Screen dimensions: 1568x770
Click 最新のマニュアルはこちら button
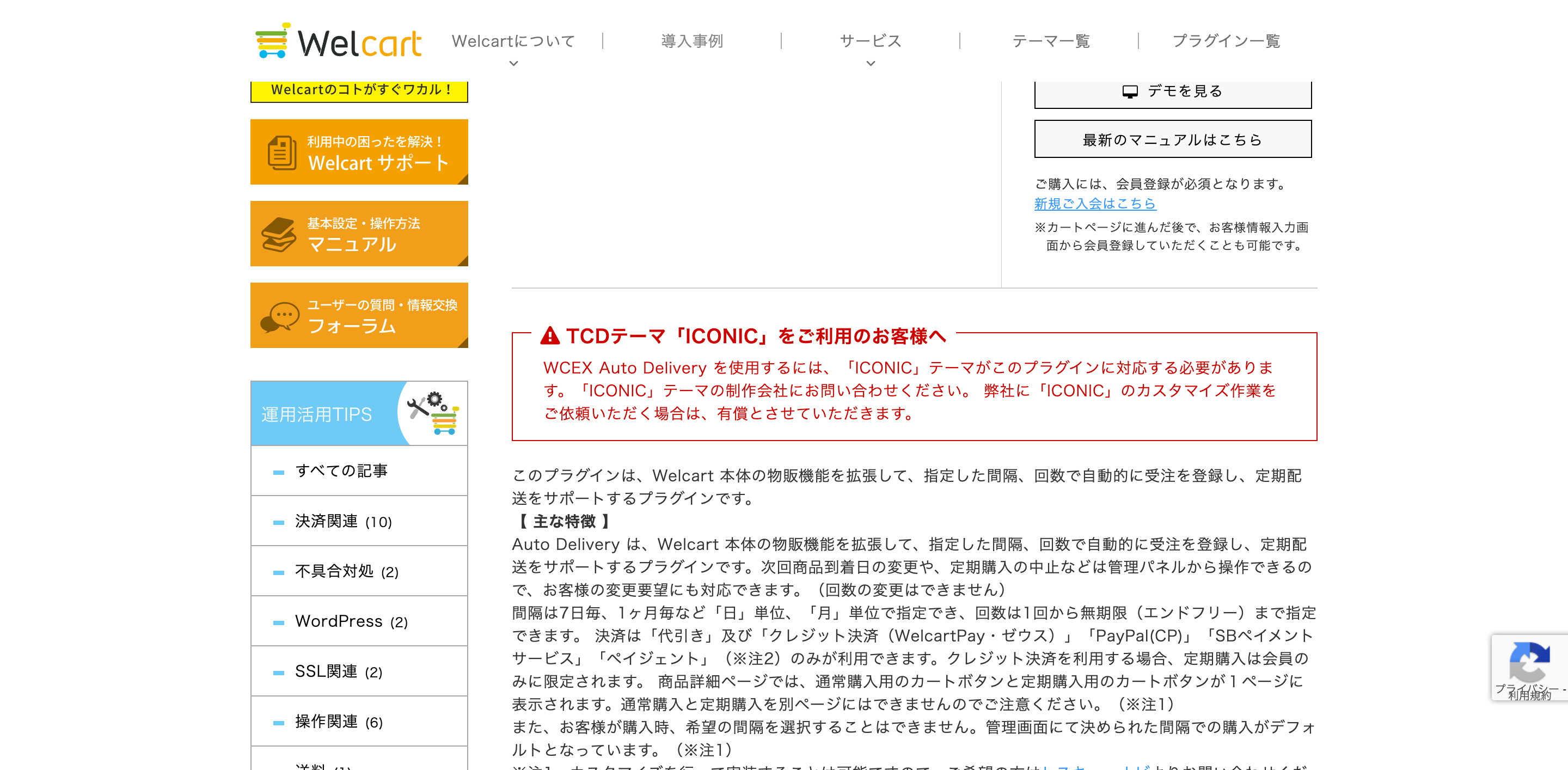tap(1173, 139)
